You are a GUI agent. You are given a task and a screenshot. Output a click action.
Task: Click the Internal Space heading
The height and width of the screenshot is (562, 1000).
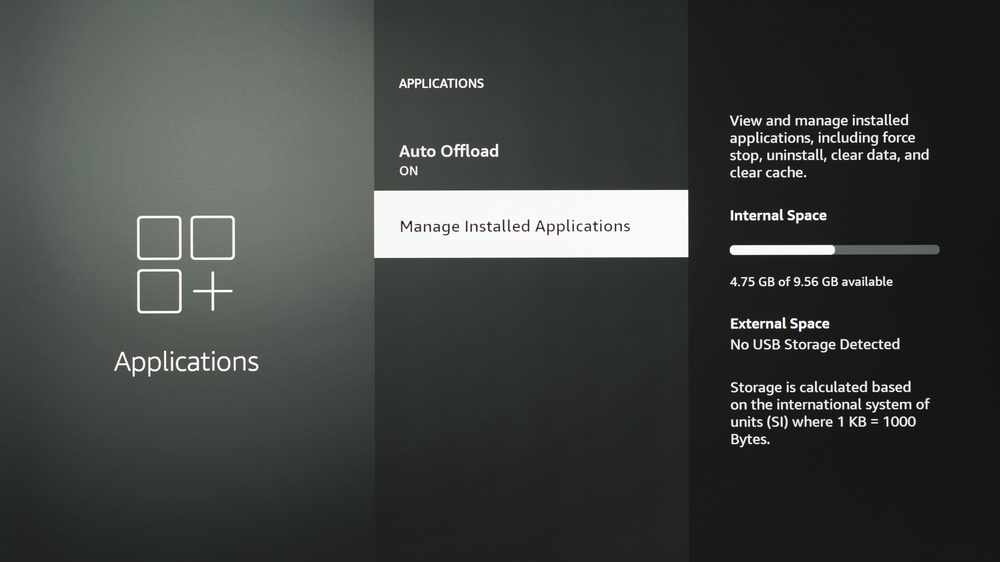[778, 215]
